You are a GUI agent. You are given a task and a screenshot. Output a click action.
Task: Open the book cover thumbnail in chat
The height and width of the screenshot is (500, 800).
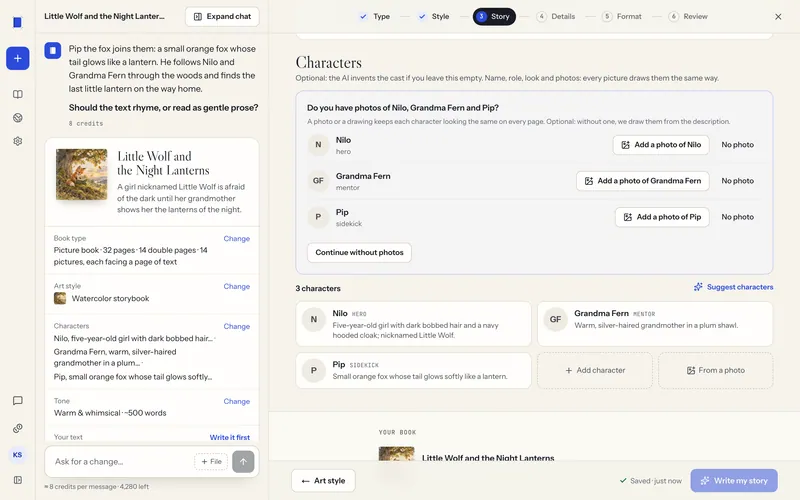pos(82,174)
